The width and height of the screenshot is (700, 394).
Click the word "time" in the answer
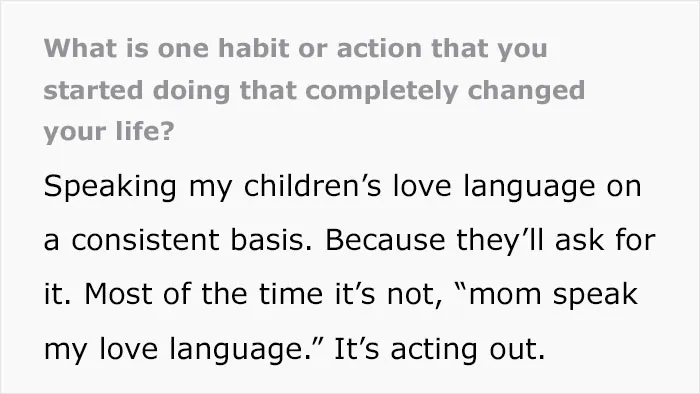pos(291,294)
